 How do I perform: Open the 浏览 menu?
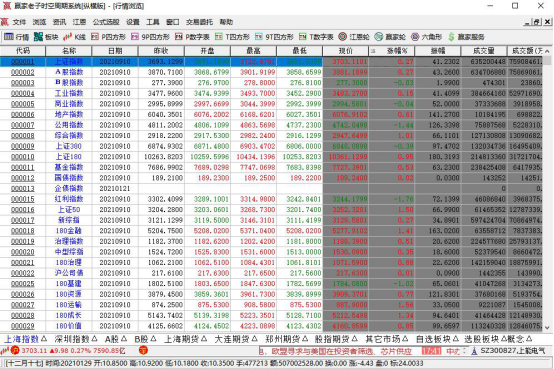pos(40,22)
